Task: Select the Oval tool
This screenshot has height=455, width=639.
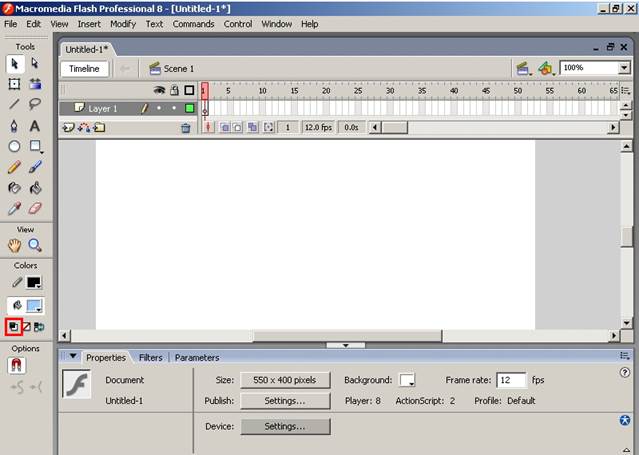Action: tap(14, 146)
